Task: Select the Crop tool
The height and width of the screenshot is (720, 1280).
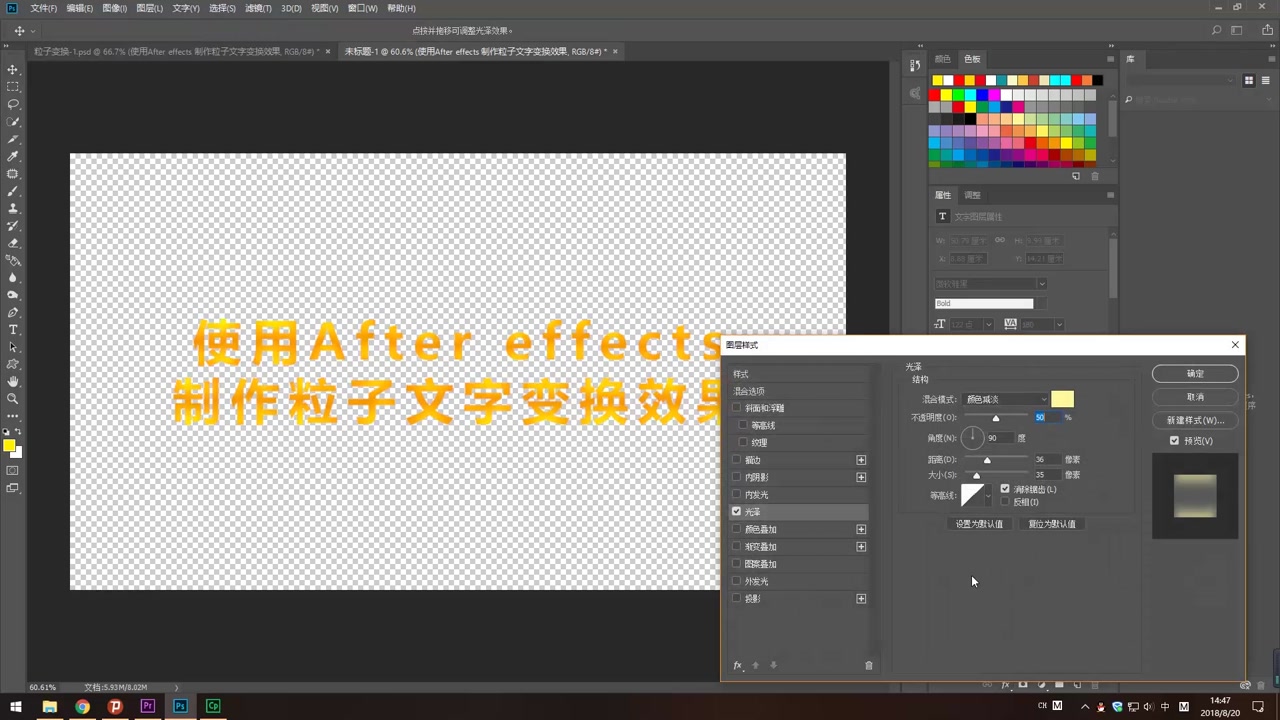Action: [13, 139]
